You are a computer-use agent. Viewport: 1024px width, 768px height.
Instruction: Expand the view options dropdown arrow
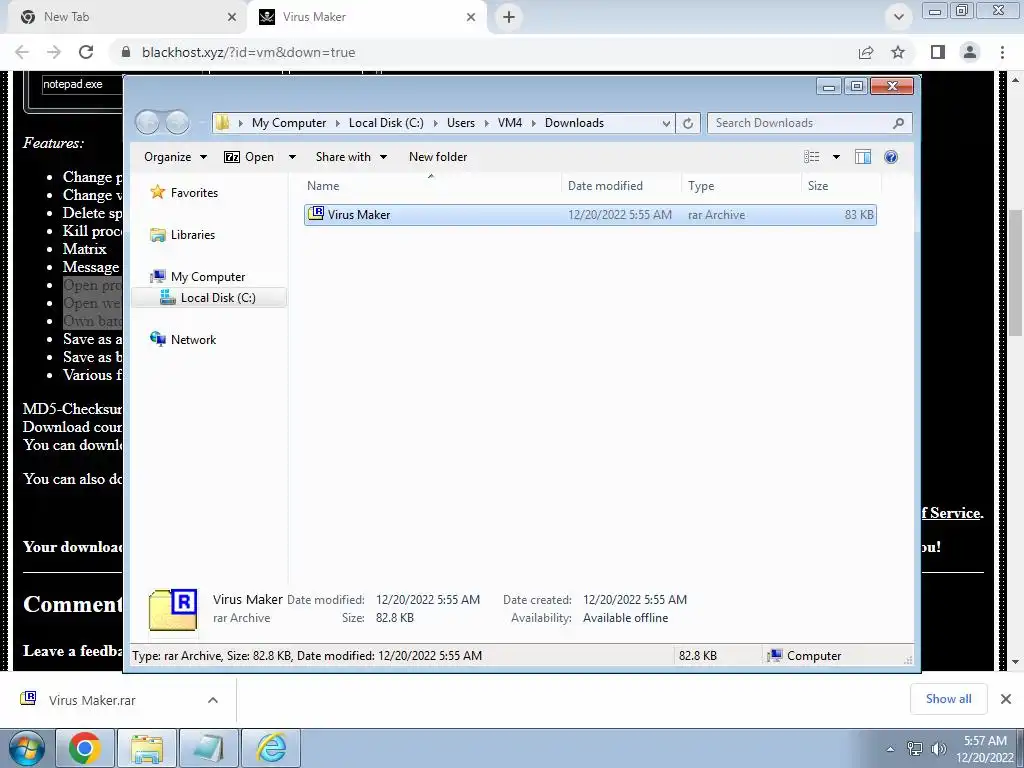point(836,157)
